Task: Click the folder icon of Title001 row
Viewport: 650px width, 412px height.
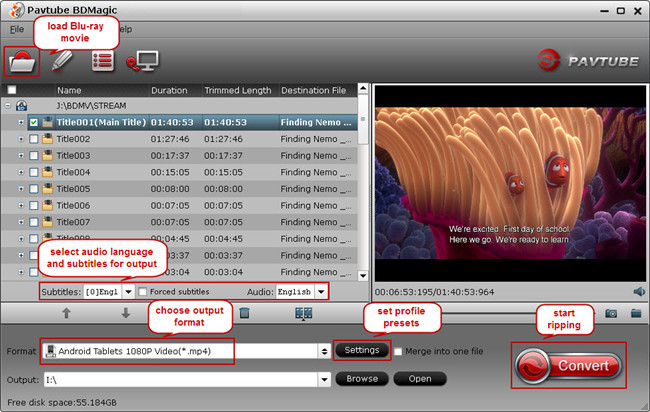Action: 48,122
